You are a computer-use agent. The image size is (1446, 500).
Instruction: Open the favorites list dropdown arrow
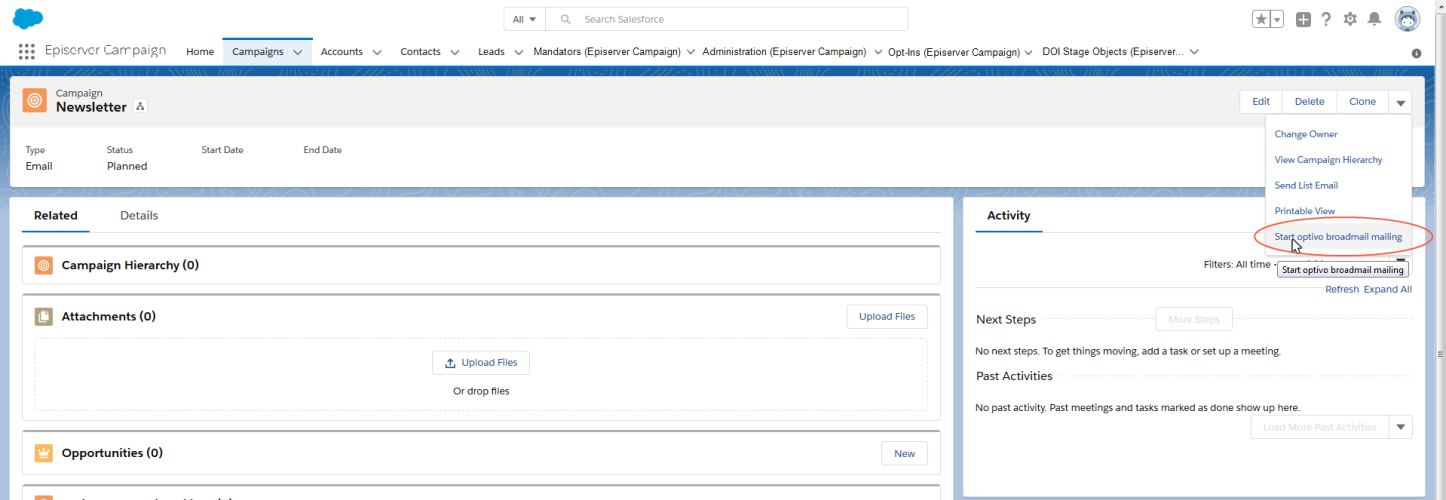(x=1277, y=19)
